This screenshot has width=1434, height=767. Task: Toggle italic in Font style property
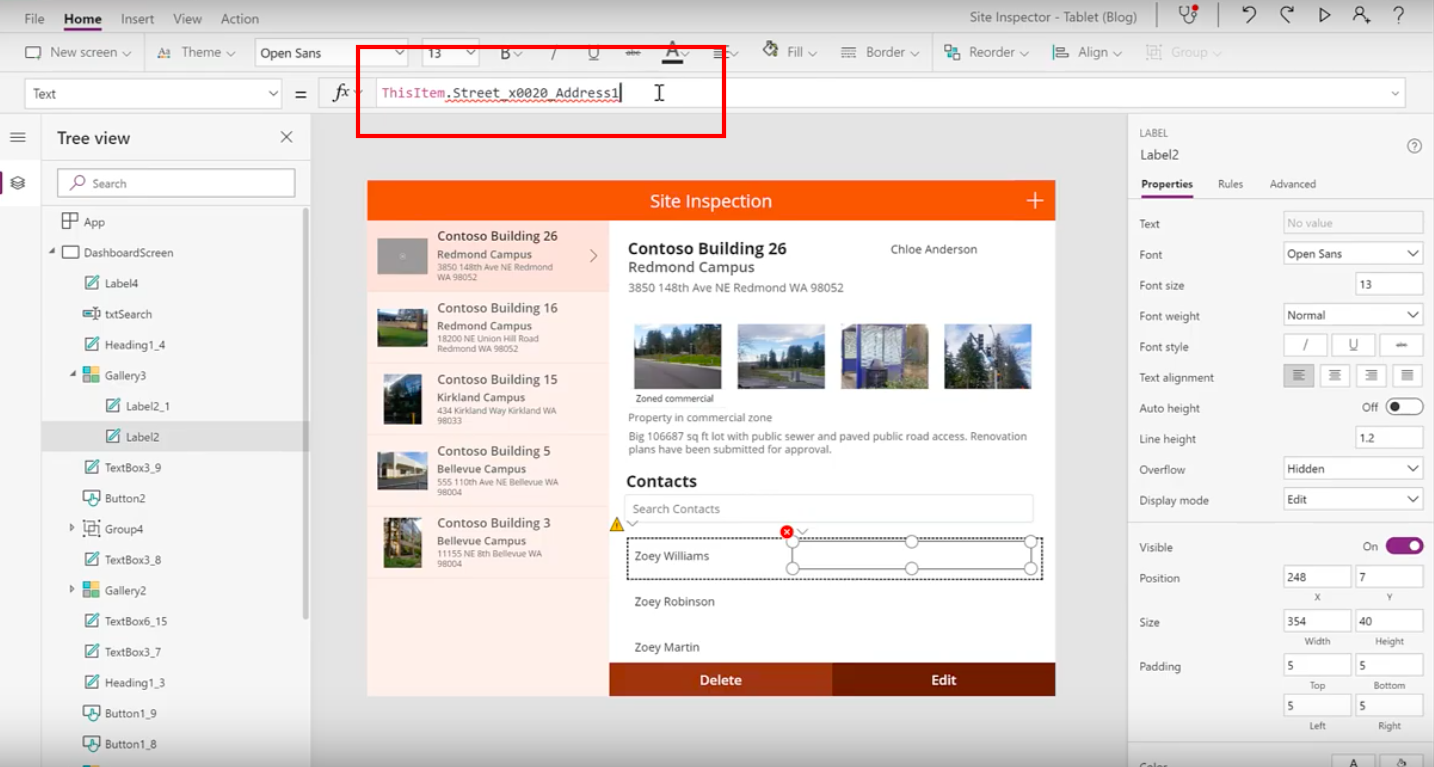1305,345
